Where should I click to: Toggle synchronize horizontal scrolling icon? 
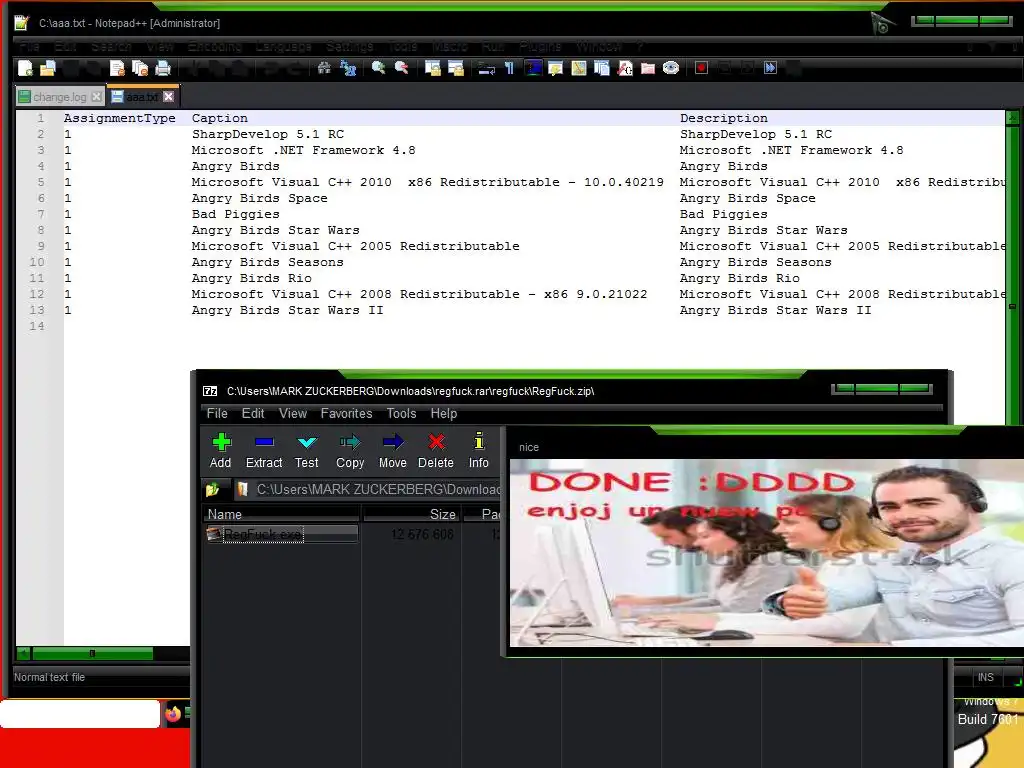[456, 68]
